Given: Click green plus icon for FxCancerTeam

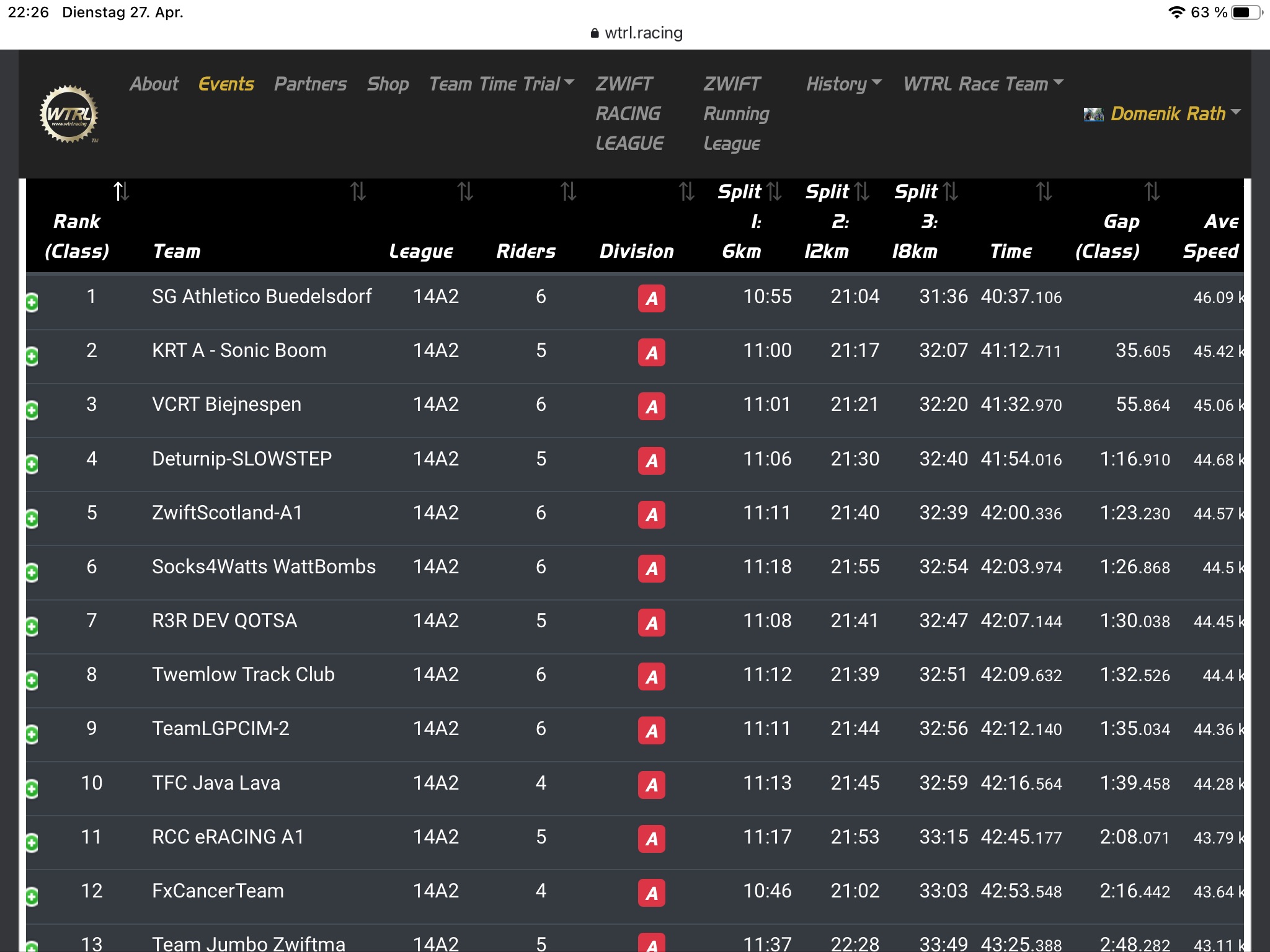Looking at the screenshot, I should [32, 897].
